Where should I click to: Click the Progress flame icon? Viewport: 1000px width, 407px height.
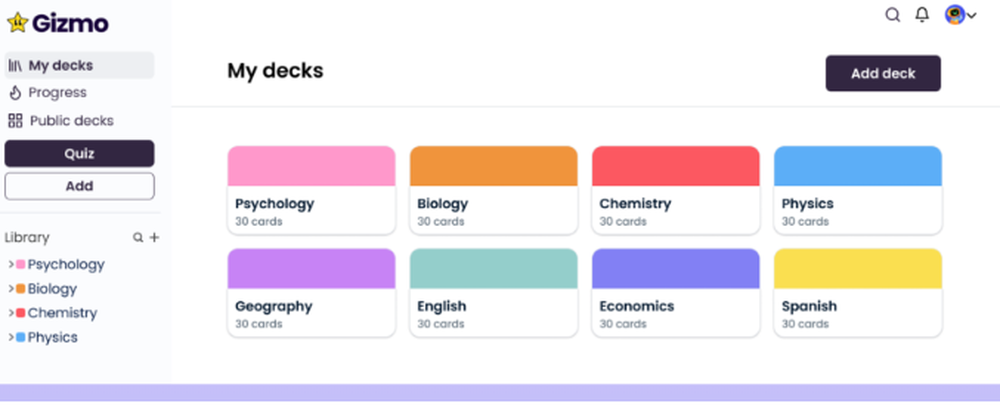tap(15, 93)
